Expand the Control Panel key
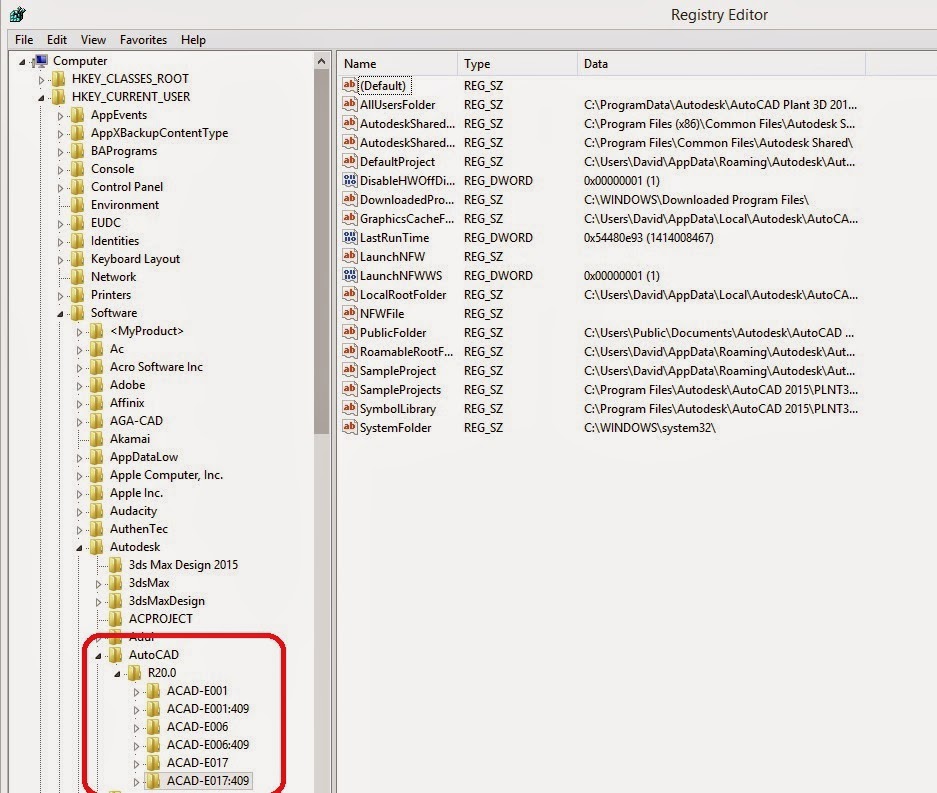Screen dimensions: 937x793 [60, 188]
